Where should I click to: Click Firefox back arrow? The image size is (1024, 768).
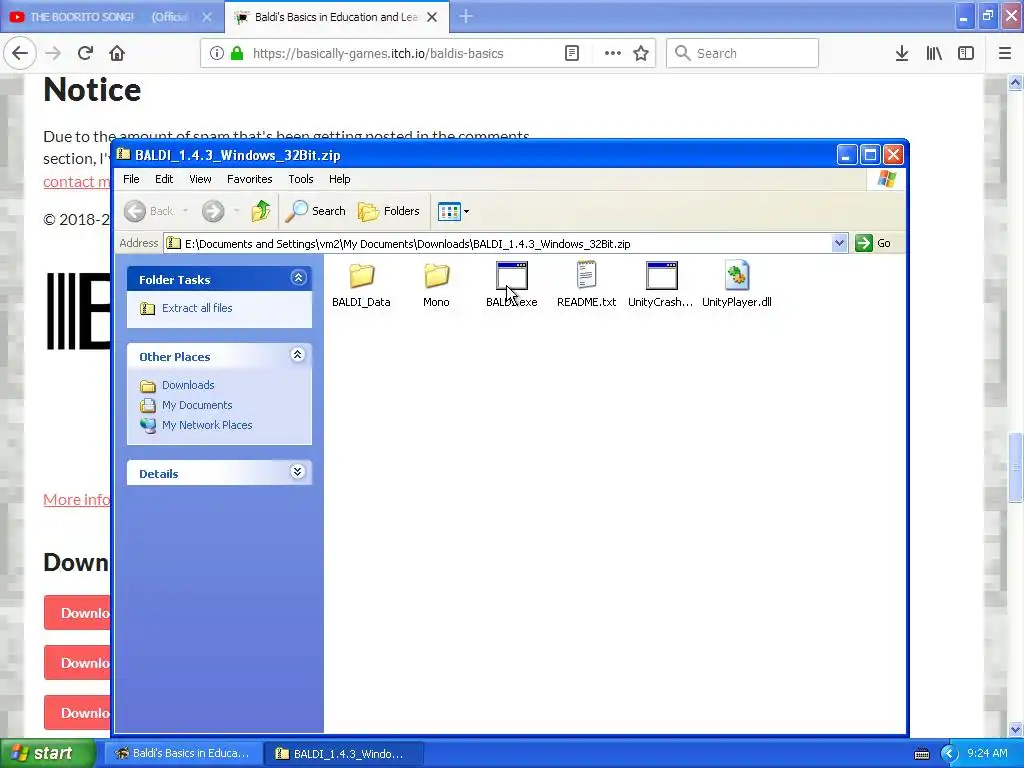point(20,53)
